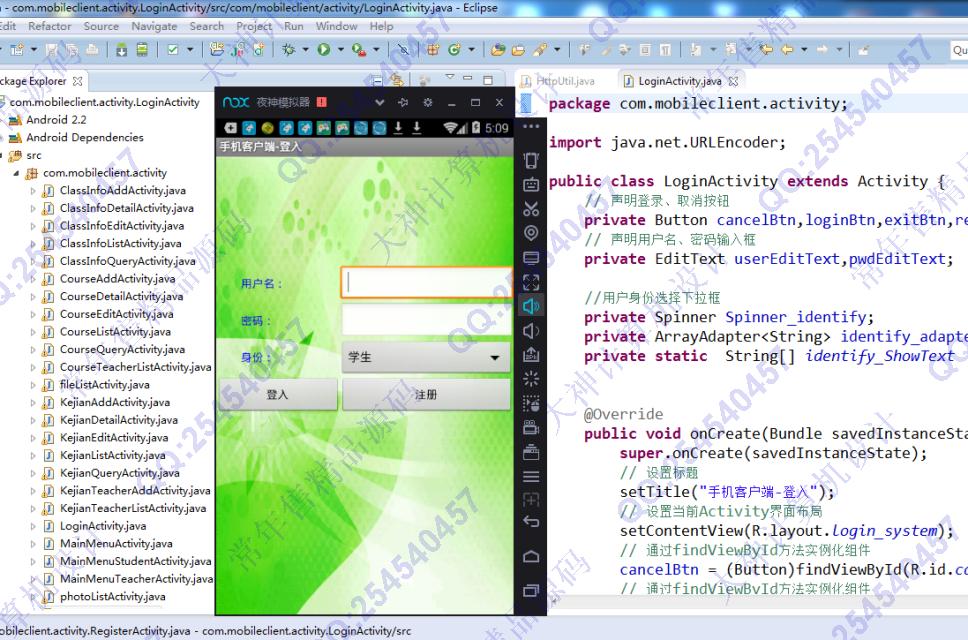Open the Window menu
968x640 pixels.
point(336,26)
